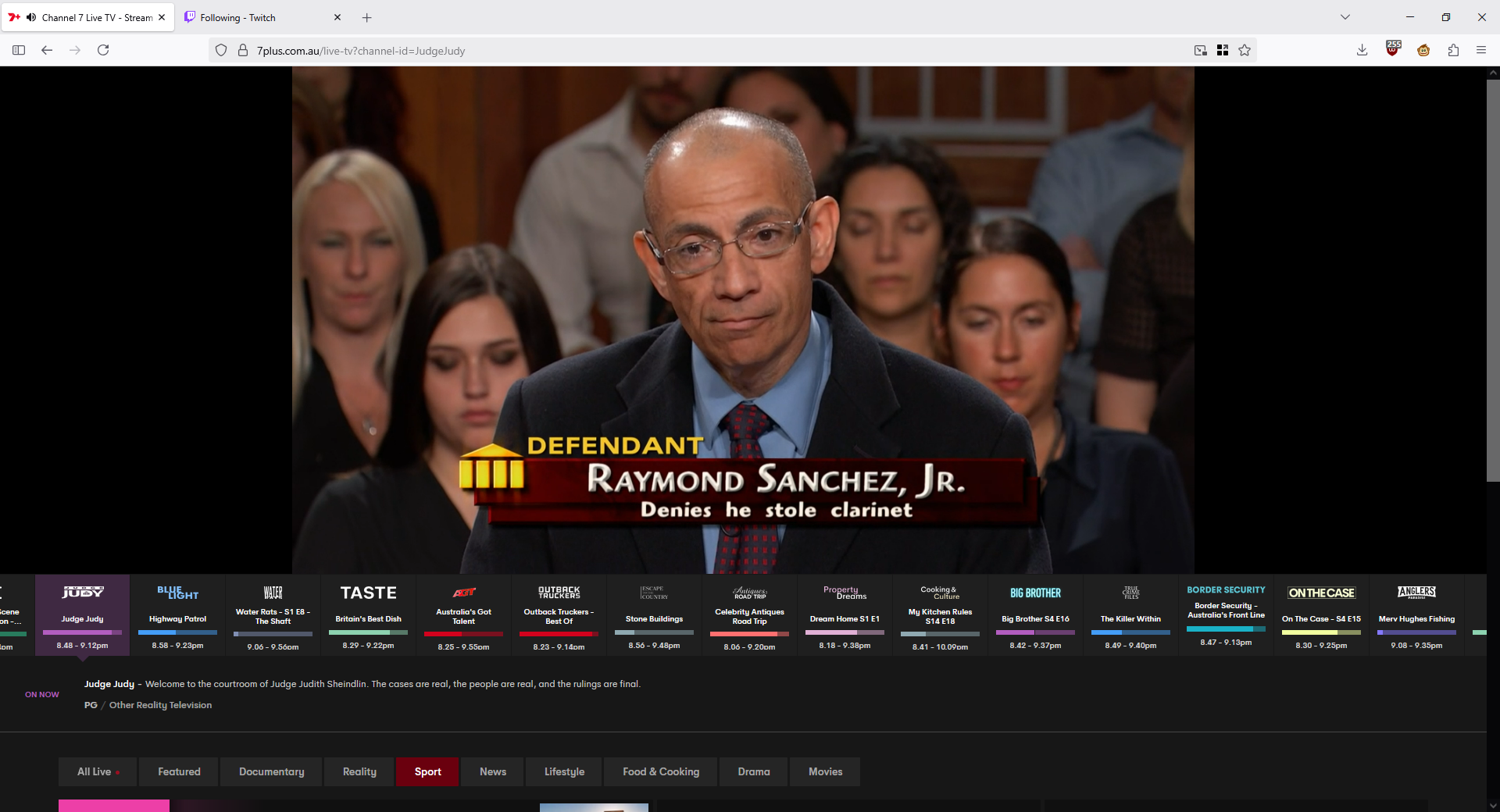
Task: Select the Channel 7 Live TV tab
Action: coord(88,17)
